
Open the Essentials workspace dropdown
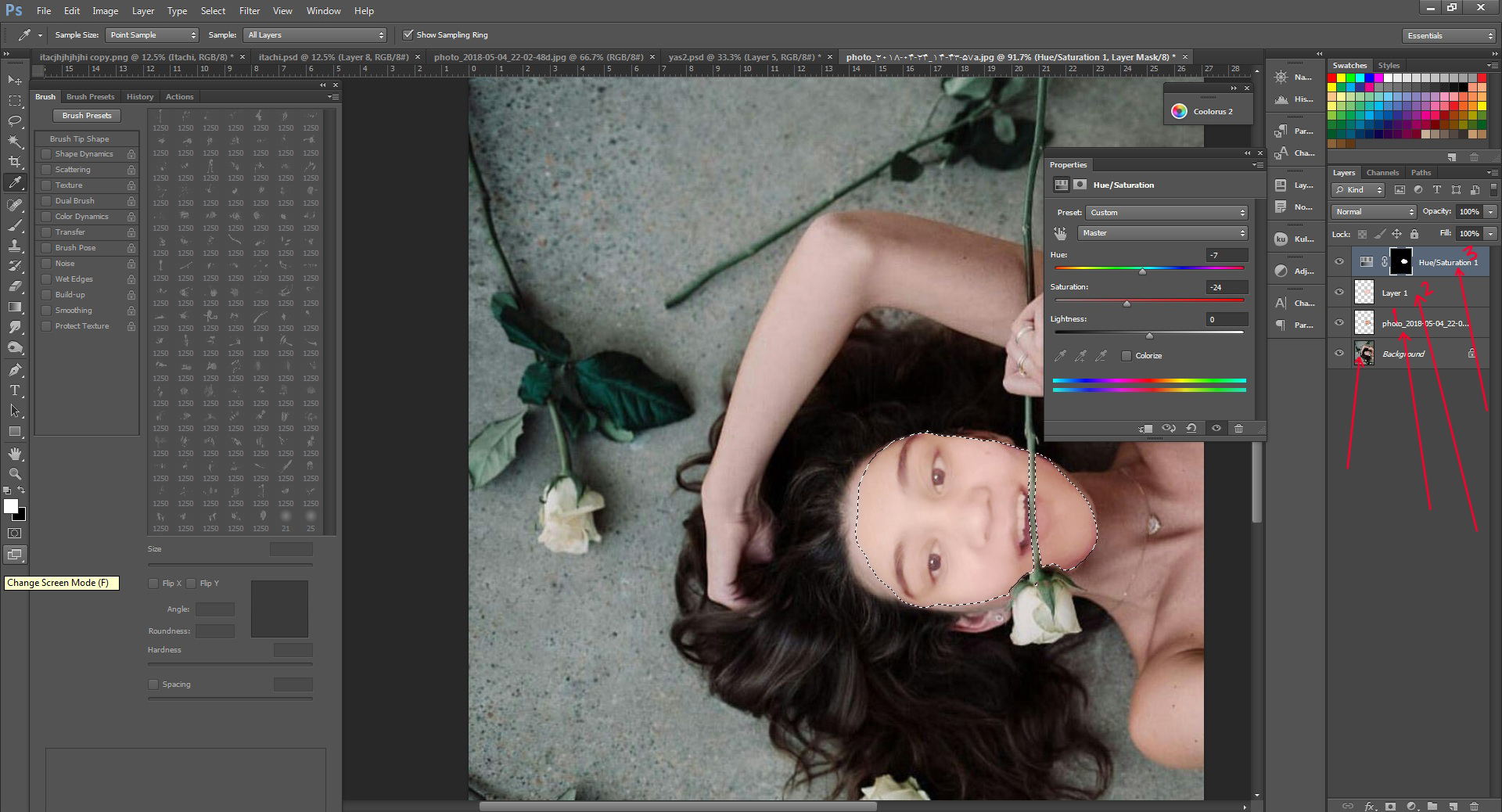click(x=1448, y=35)
